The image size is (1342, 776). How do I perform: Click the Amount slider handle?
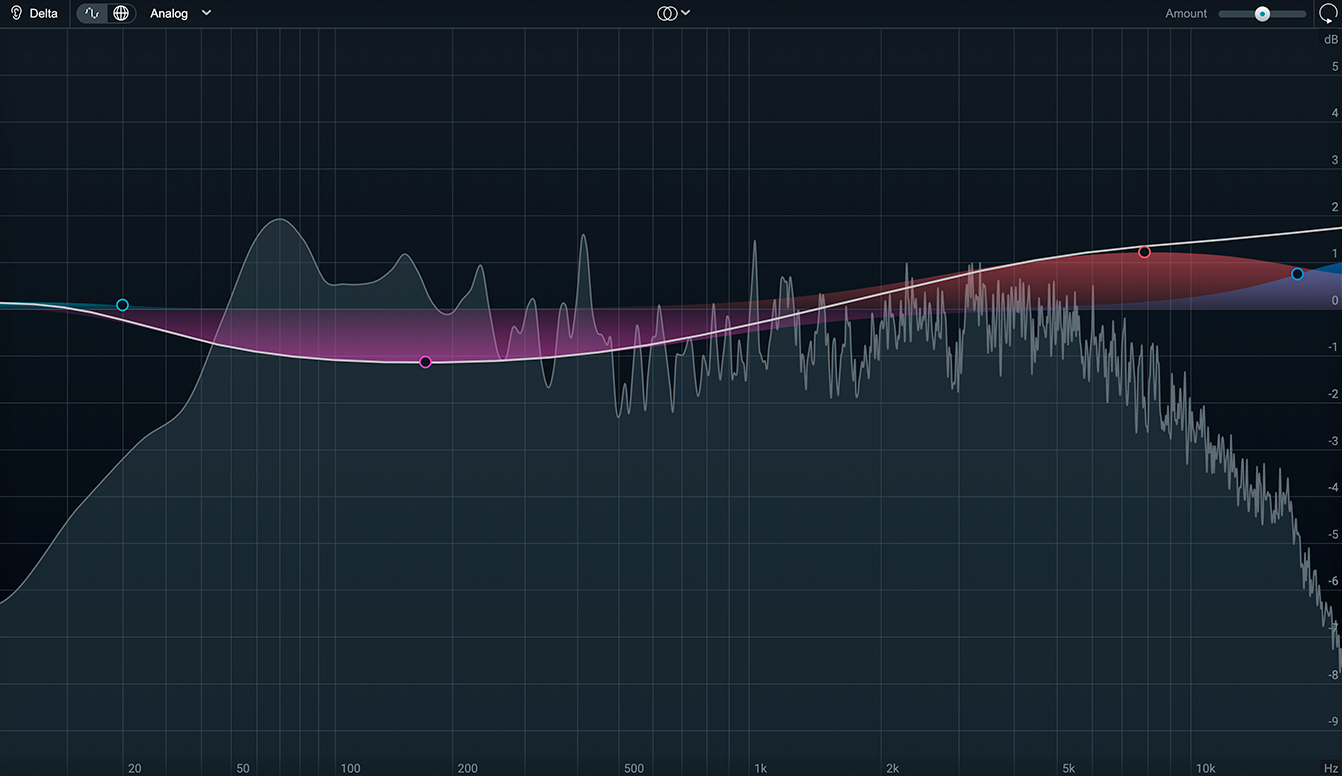(1263, 14)
